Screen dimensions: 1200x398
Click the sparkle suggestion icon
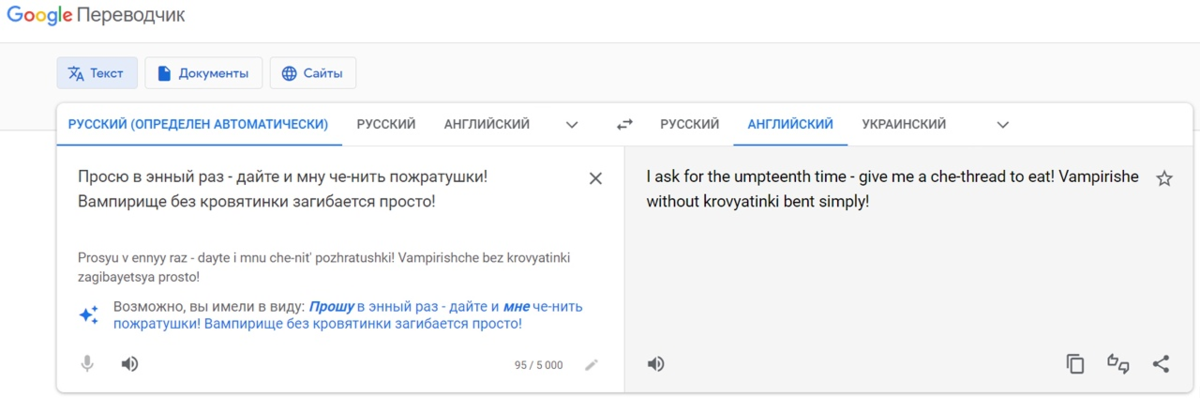(89, 315)
